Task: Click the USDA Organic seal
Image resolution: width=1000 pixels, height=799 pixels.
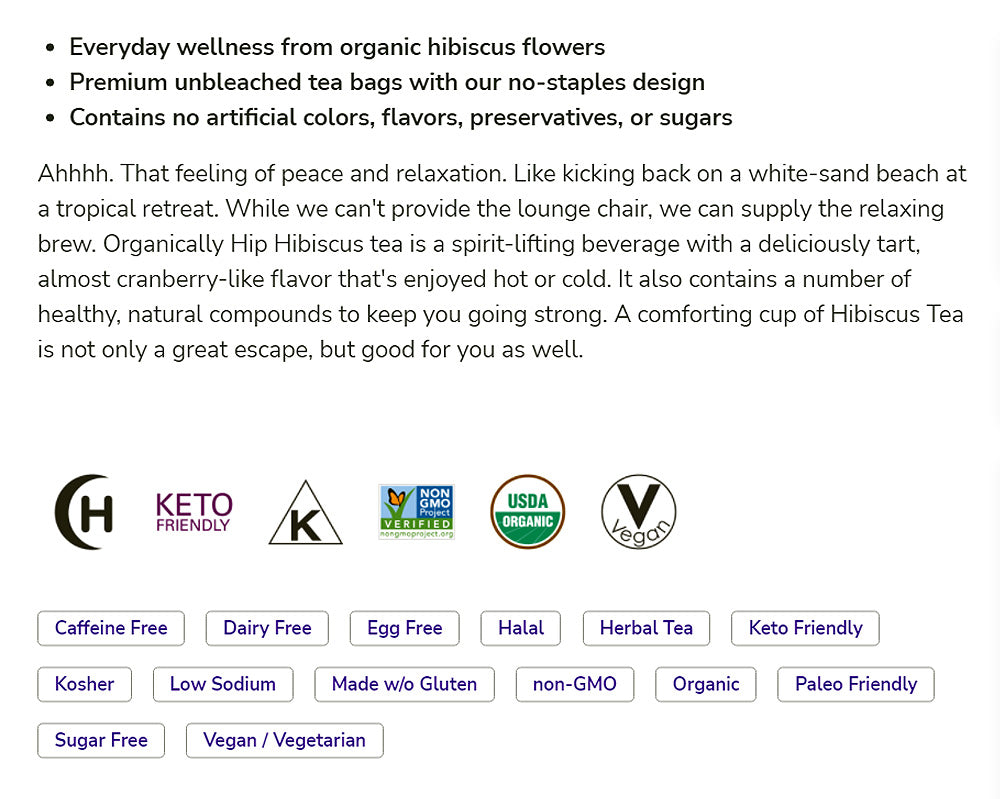Action: pos(527,512)
